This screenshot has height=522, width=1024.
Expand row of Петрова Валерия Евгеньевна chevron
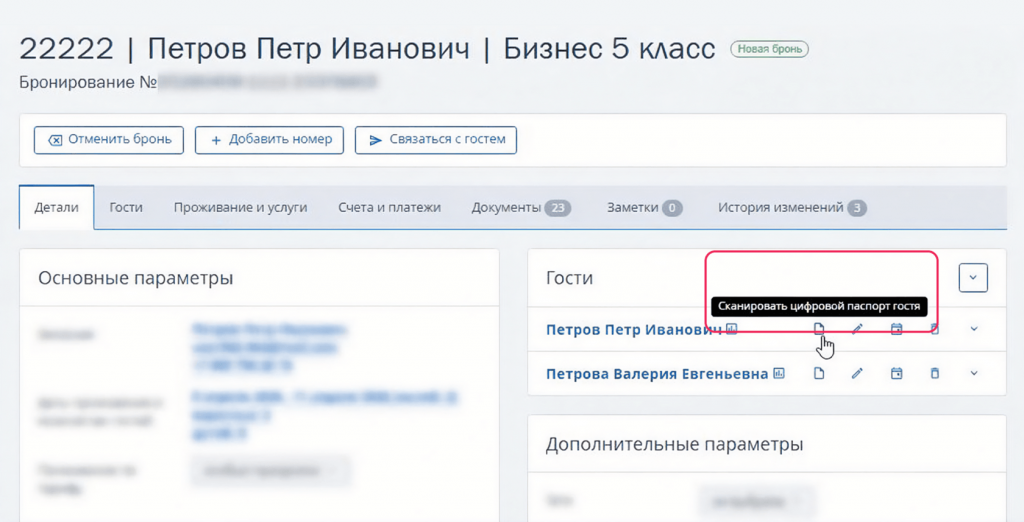pos(974,373)
